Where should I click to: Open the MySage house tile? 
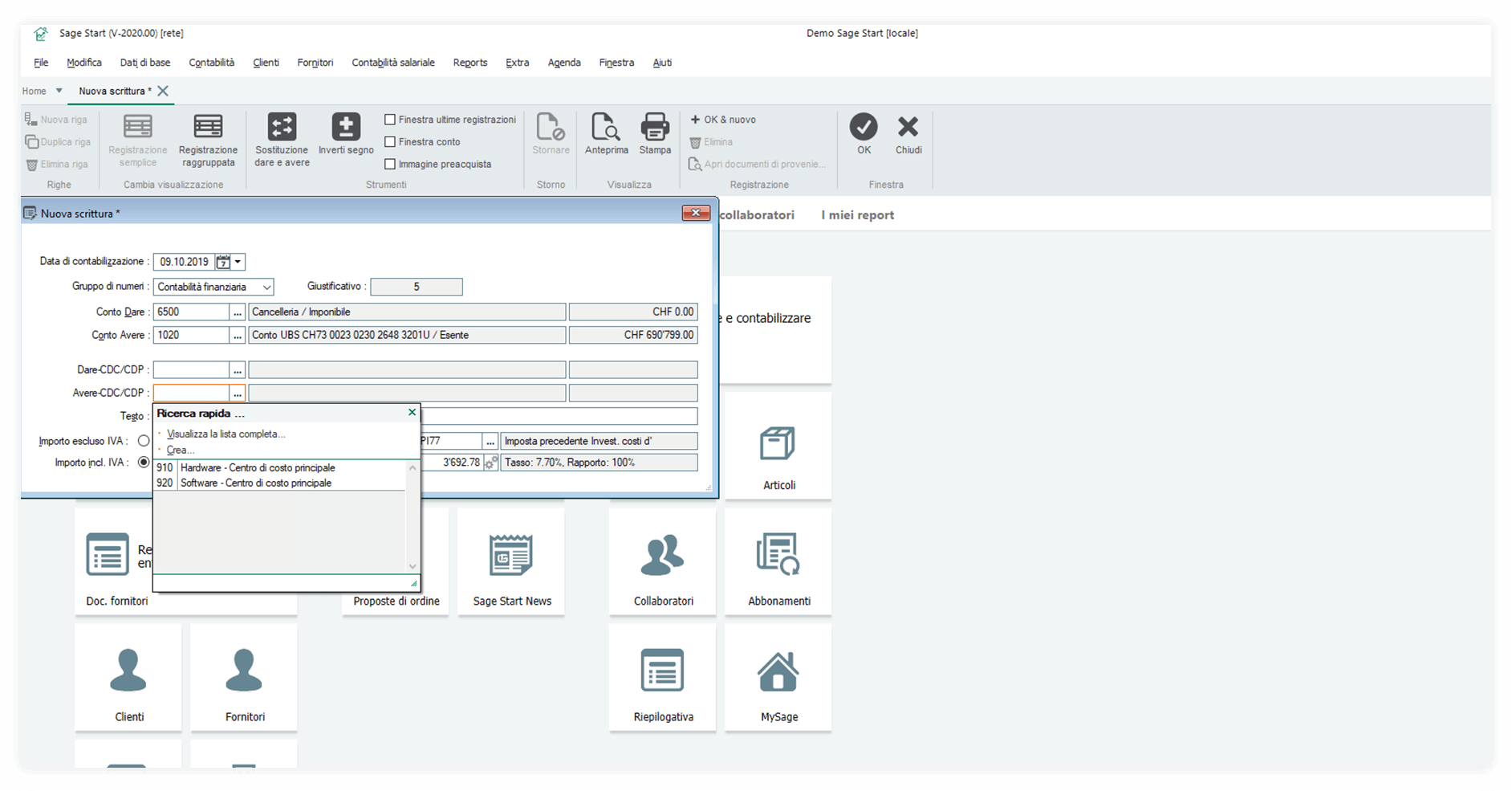pyautogui.click(x=778, y=677)
